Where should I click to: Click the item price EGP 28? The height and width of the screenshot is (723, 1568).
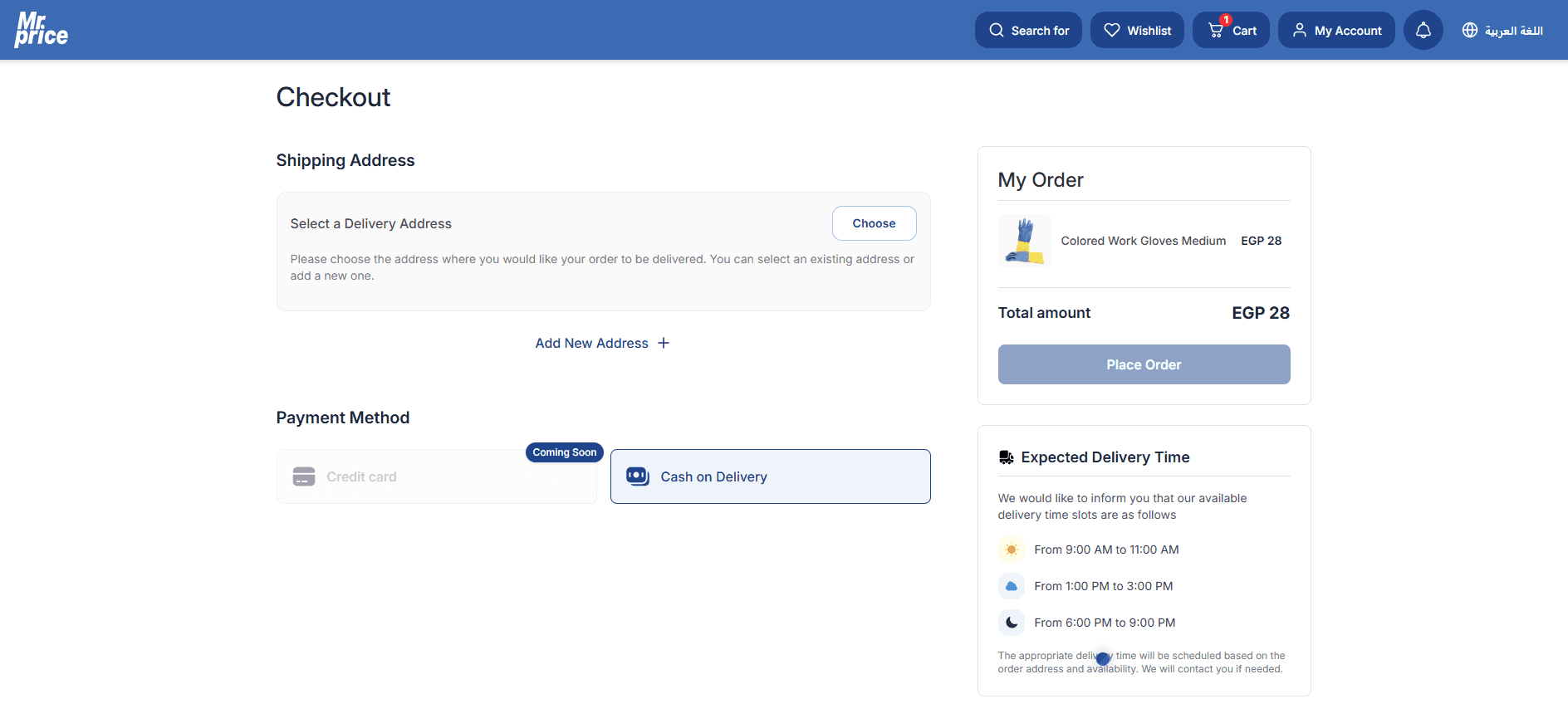tap(1261, 241)
